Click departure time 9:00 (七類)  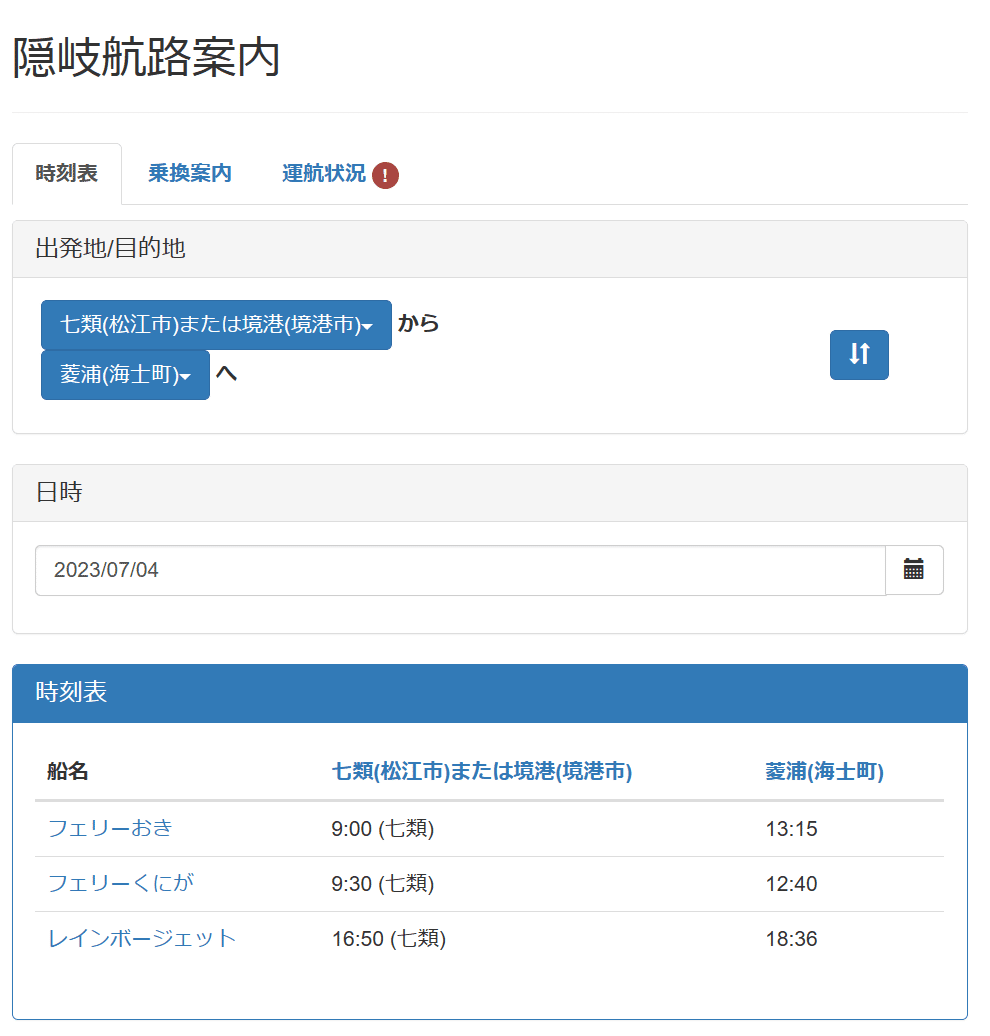[x=383, y=829]
